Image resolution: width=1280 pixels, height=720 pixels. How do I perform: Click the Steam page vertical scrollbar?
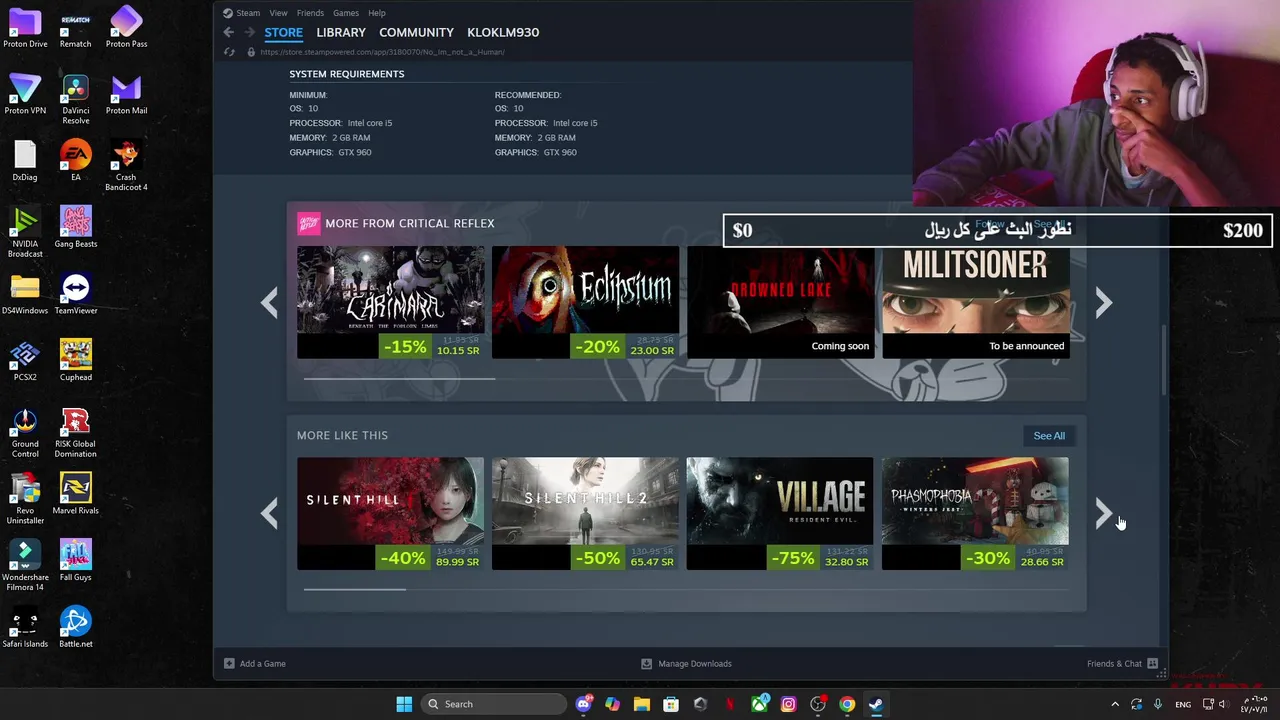click(1163, 360)
